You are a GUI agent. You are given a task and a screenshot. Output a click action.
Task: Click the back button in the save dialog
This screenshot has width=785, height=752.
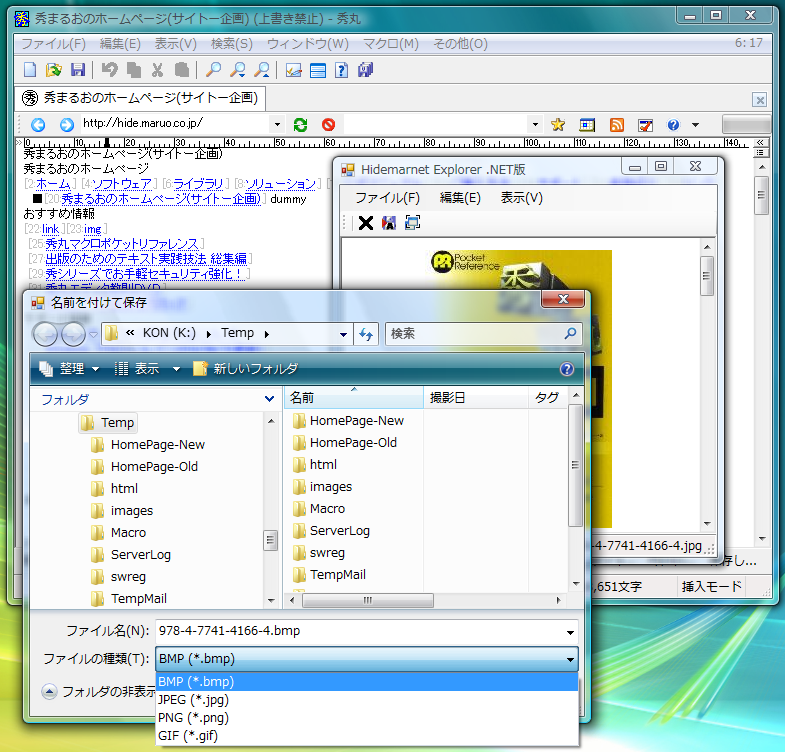tap(45, 334)
